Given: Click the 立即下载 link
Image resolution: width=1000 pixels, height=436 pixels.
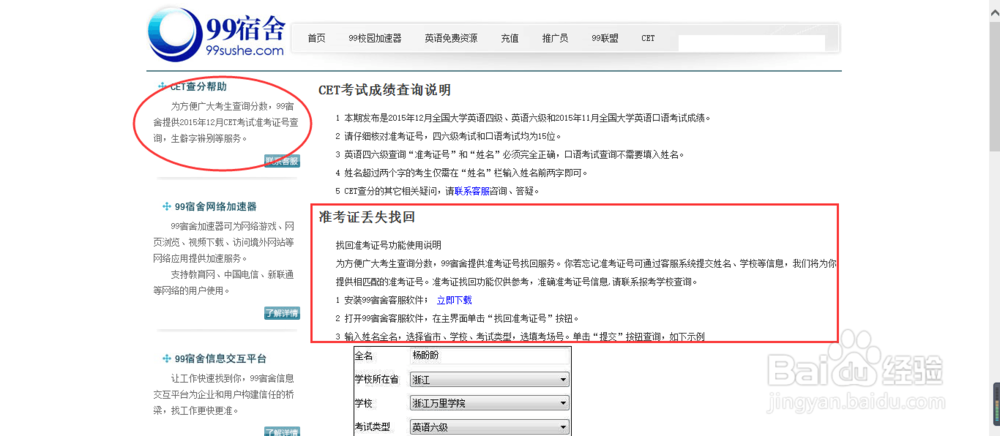Looking at the screenshot, I should tap(454, 300).
